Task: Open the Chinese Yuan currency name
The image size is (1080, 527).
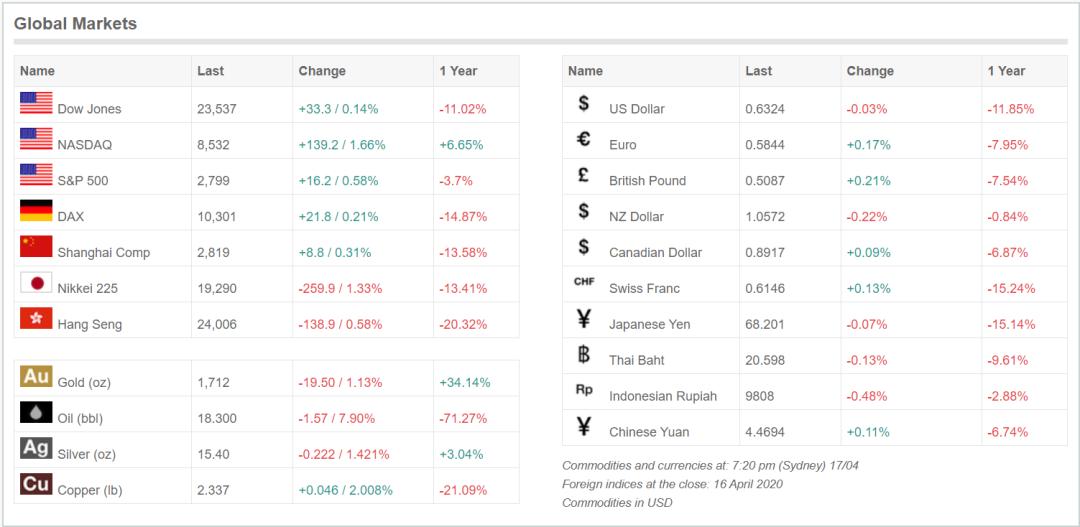Action: tap(649, 433)
